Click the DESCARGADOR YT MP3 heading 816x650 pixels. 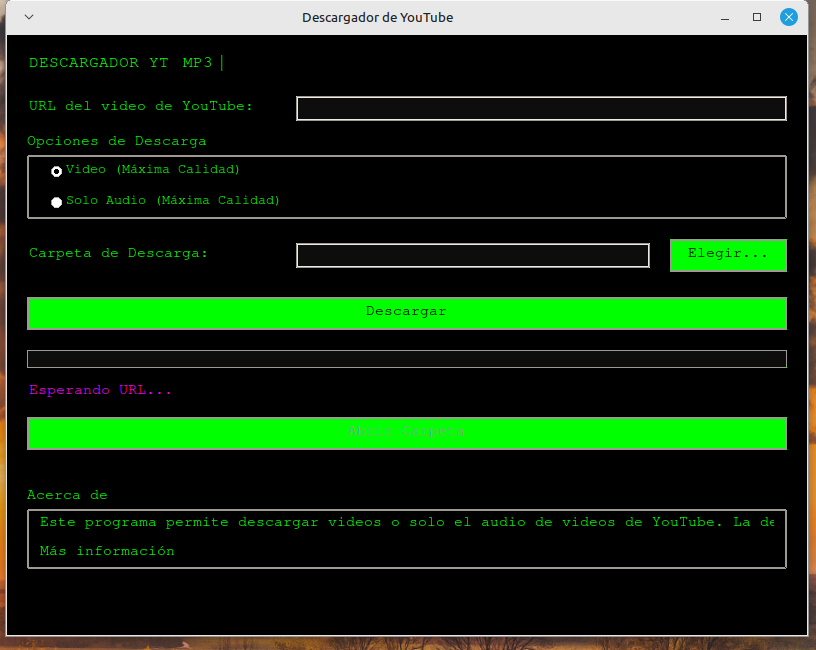pos(121,63)
